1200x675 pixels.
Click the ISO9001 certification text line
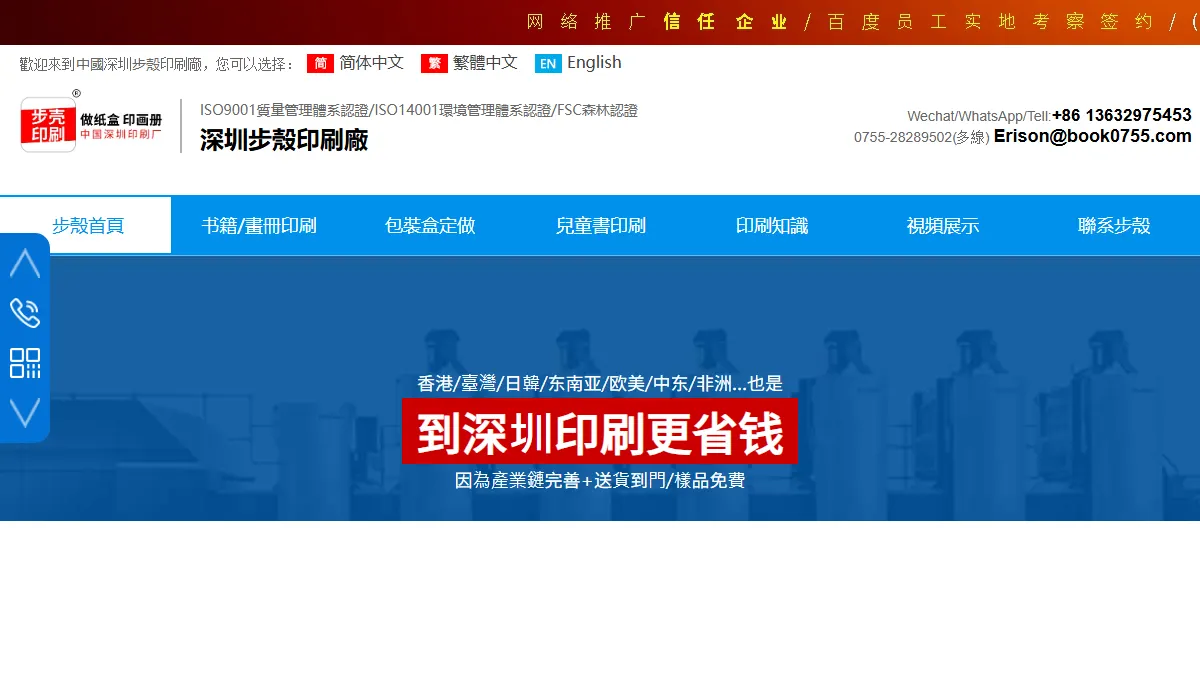[419, 110]
